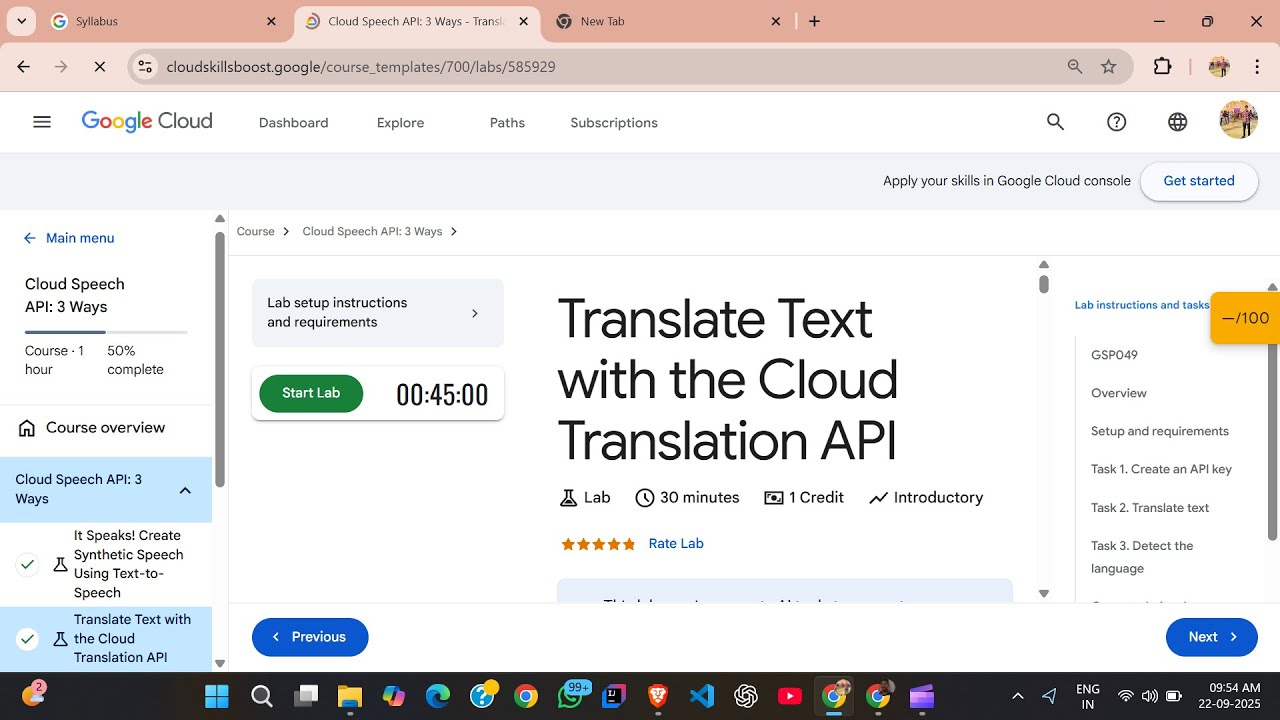Open Windows taskbar search
Image resolution: width=1280 pixels, height=720 pixels.
pos(262,696)
